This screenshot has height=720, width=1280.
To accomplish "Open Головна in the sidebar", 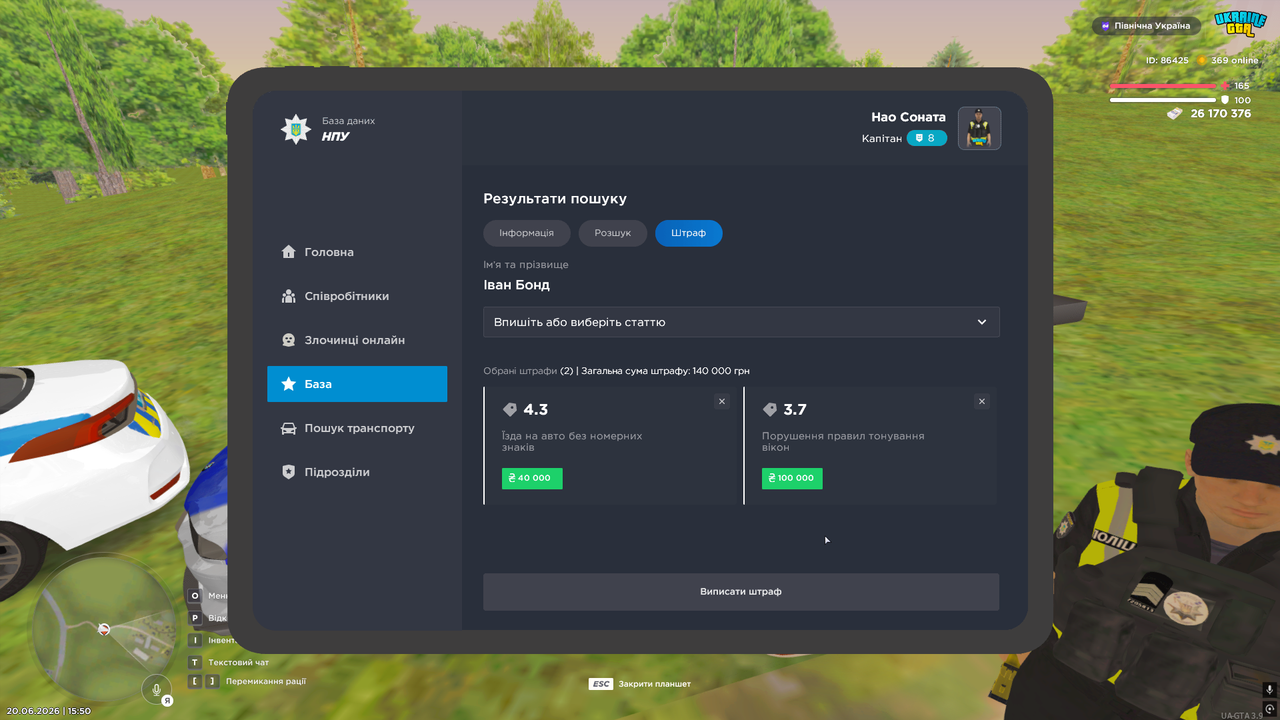I will 357,252.
